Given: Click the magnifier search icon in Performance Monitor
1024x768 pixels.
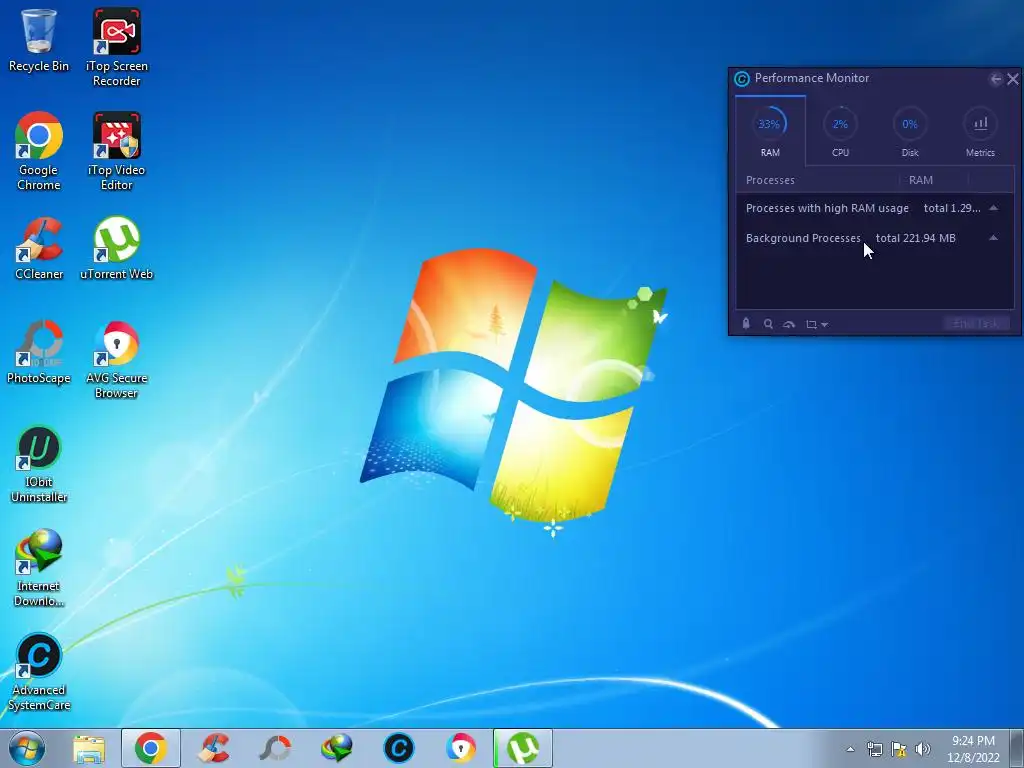Looking at the screenshot, I should (768, 324).
